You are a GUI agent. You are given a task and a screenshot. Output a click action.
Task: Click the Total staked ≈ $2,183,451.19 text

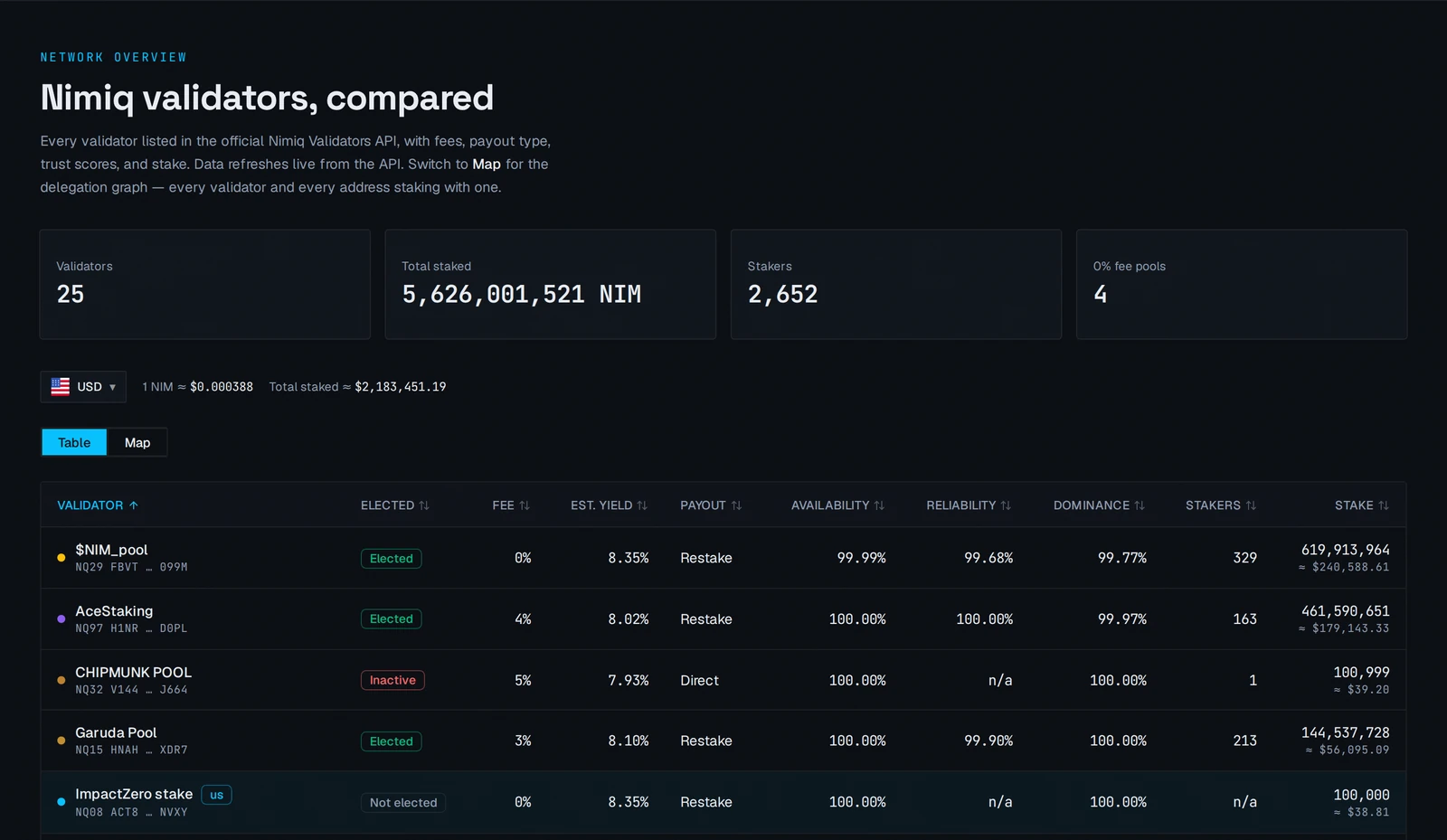click(357, 387)
